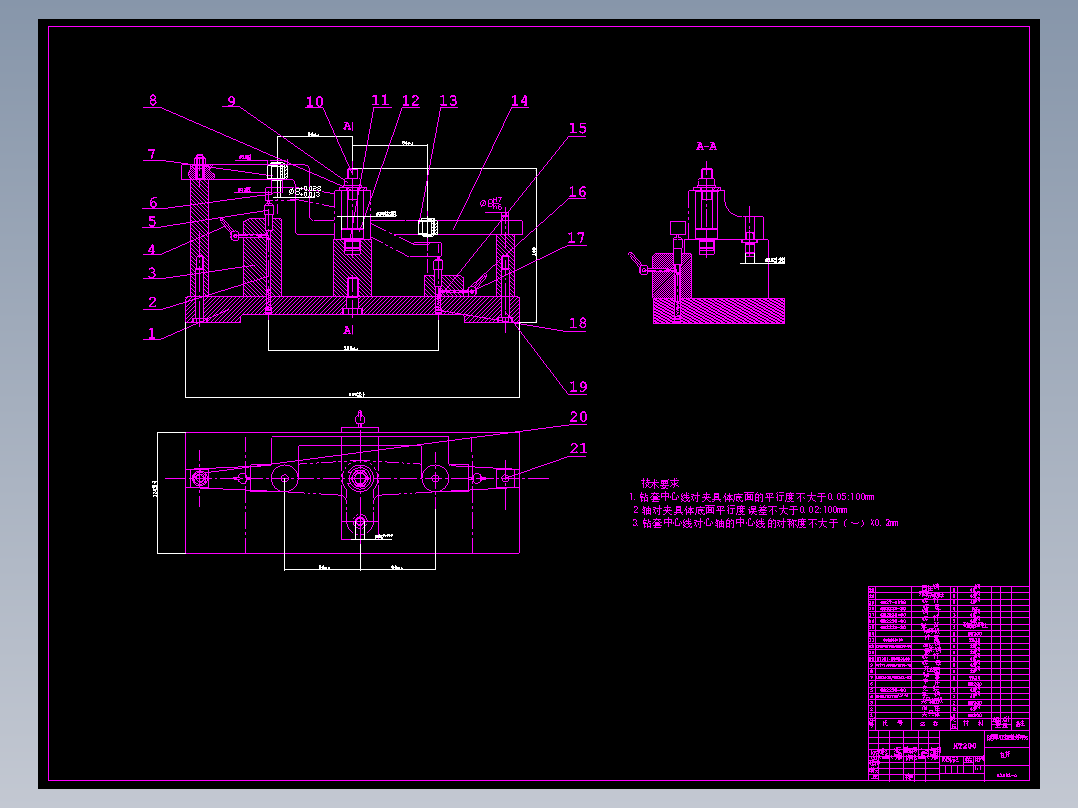Select part balloon number 1
The width and height of the screenshot is (1078, 808).
point(152,334)
